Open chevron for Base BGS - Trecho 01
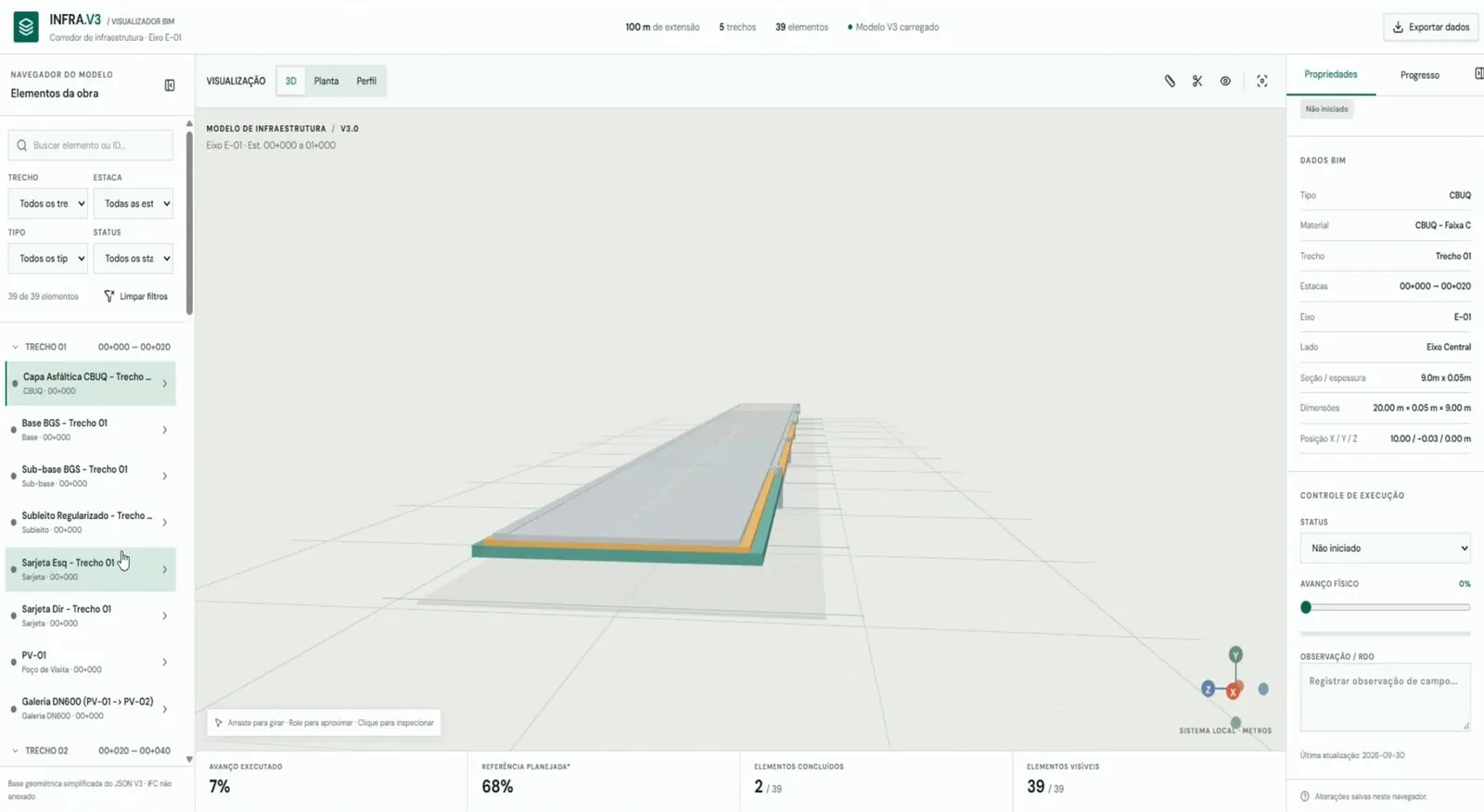1484x812 pixels. coord(164,430)
